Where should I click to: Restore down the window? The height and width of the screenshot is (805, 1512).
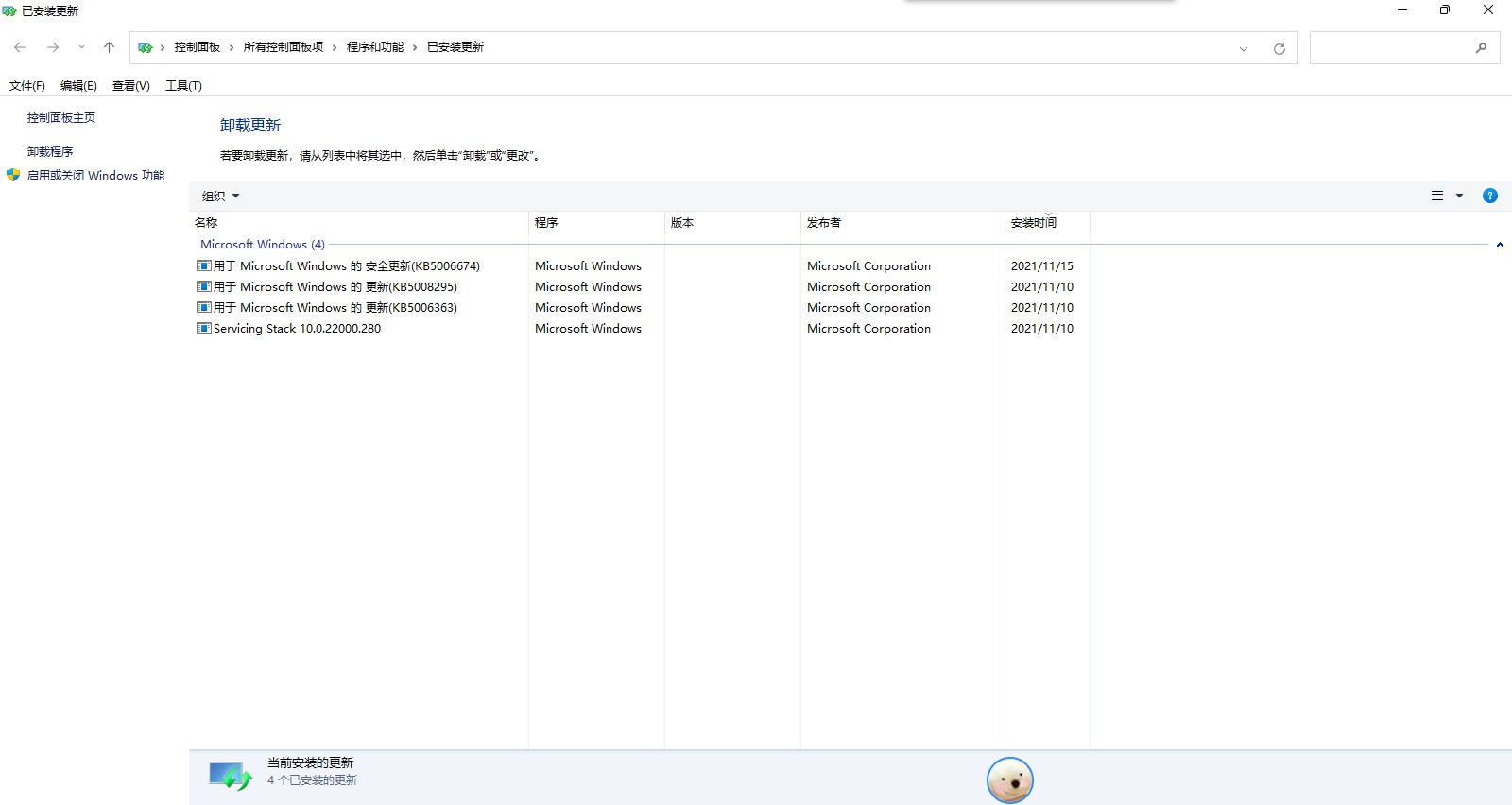(x=1445, y=10)
